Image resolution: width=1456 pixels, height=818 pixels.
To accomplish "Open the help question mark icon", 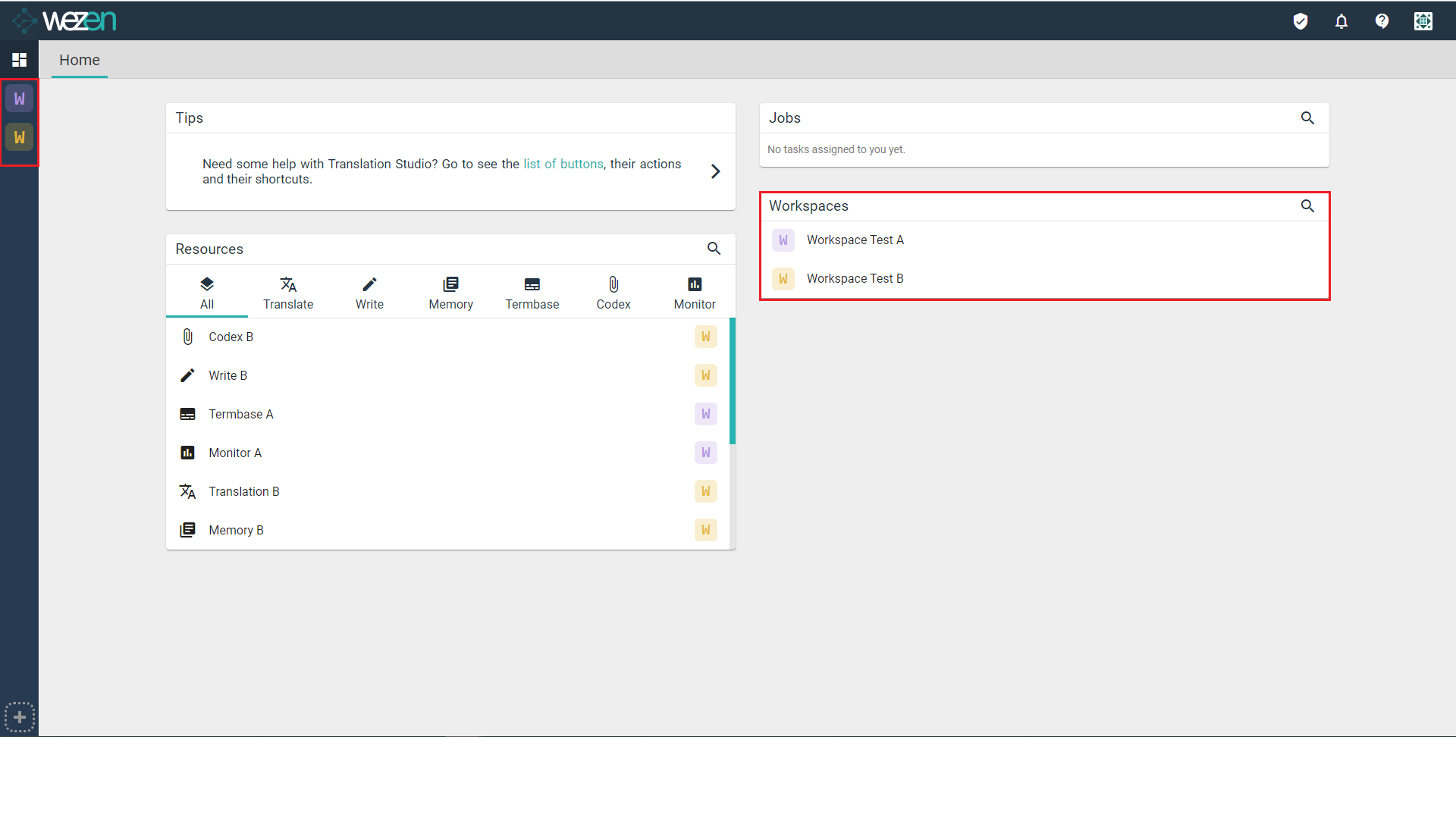I will tap(1382, 21).
